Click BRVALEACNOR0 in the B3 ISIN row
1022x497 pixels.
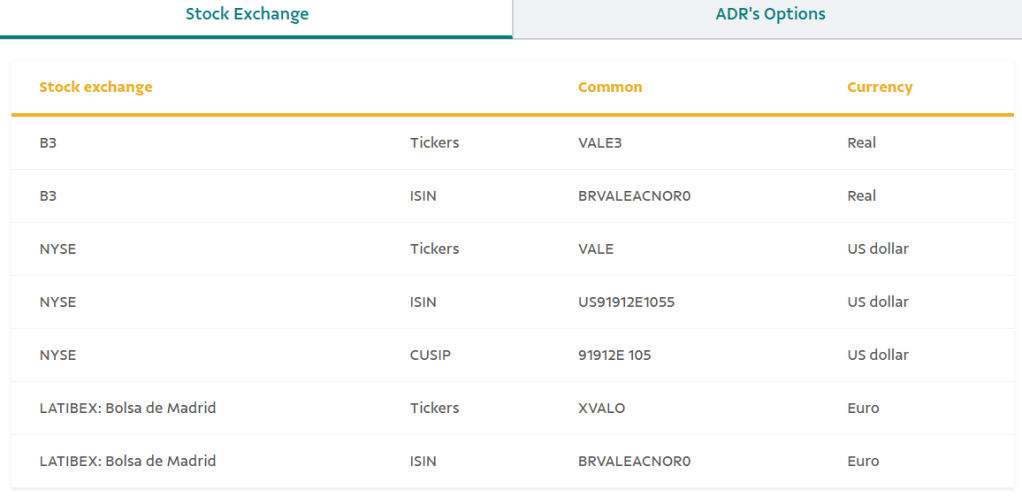pyautogui.click(x=634, y=196)
